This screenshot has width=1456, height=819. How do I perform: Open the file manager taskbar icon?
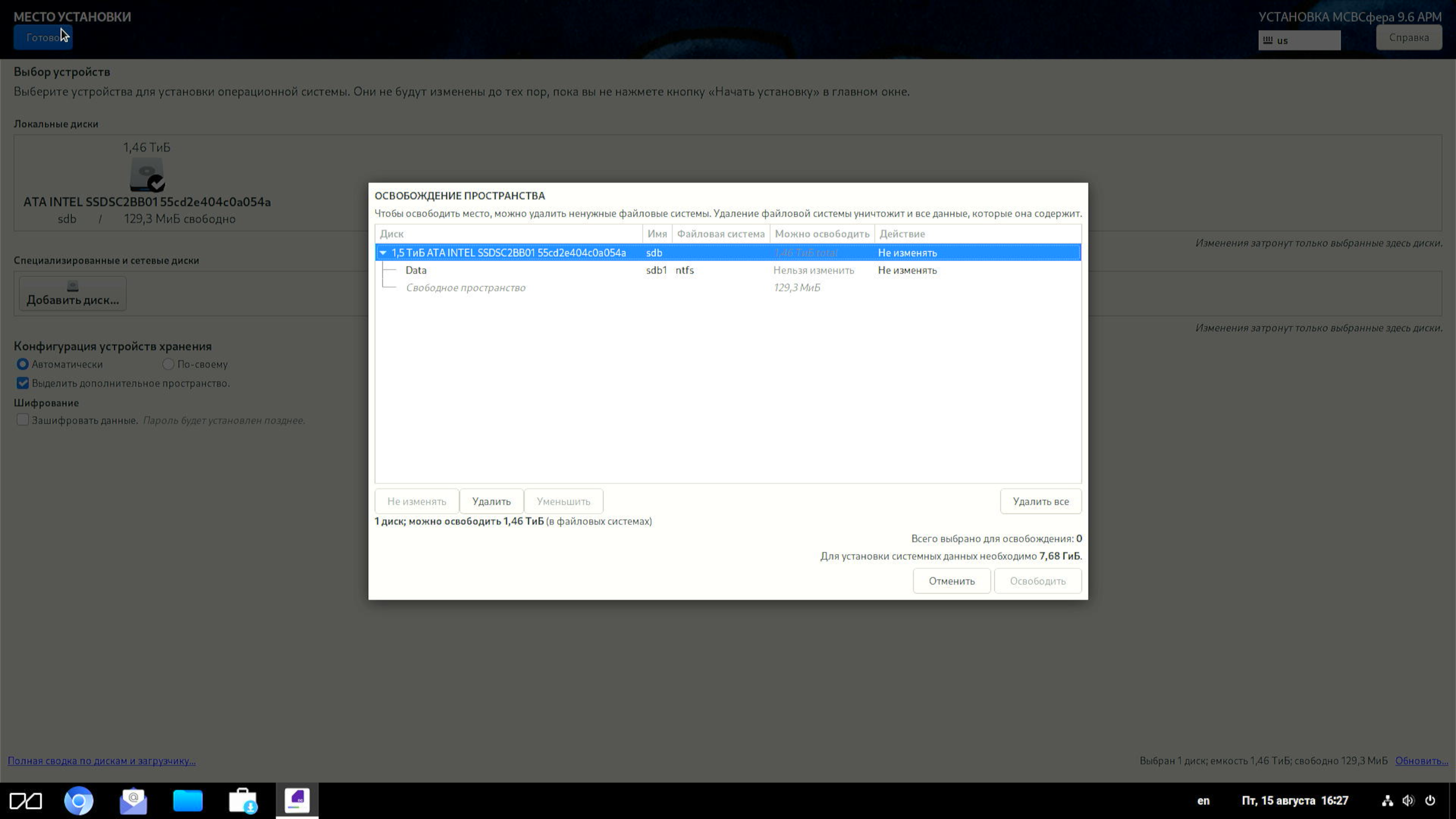click(188, 801)
